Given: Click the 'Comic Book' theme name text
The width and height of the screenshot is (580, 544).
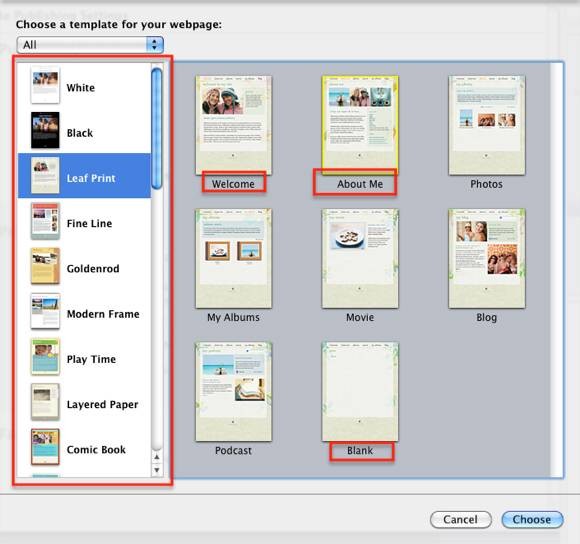Looking at the screenshot, I should coord(96,450).
